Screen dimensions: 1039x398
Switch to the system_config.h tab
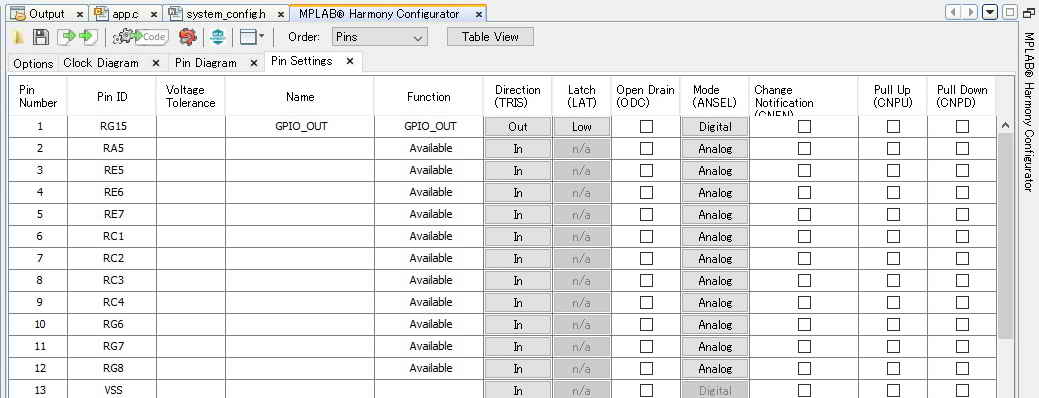click(226, 14)
